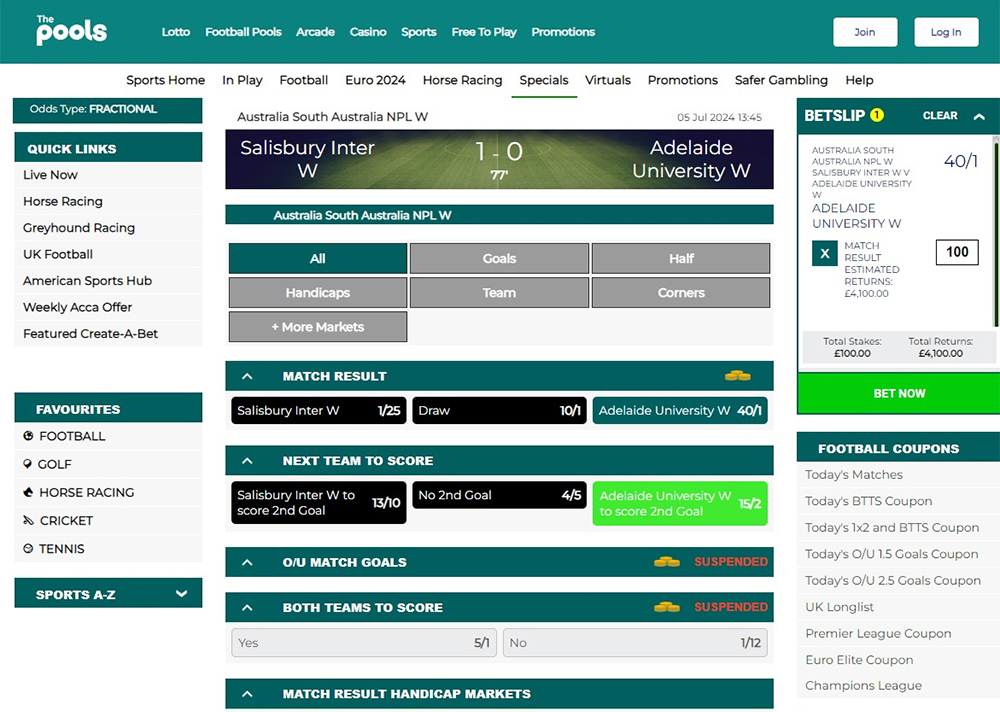The height and width of the screenshot is (712, 1000).
Task: Select Both Teams To Score Yes 5/1
Action: coord(364,642)
